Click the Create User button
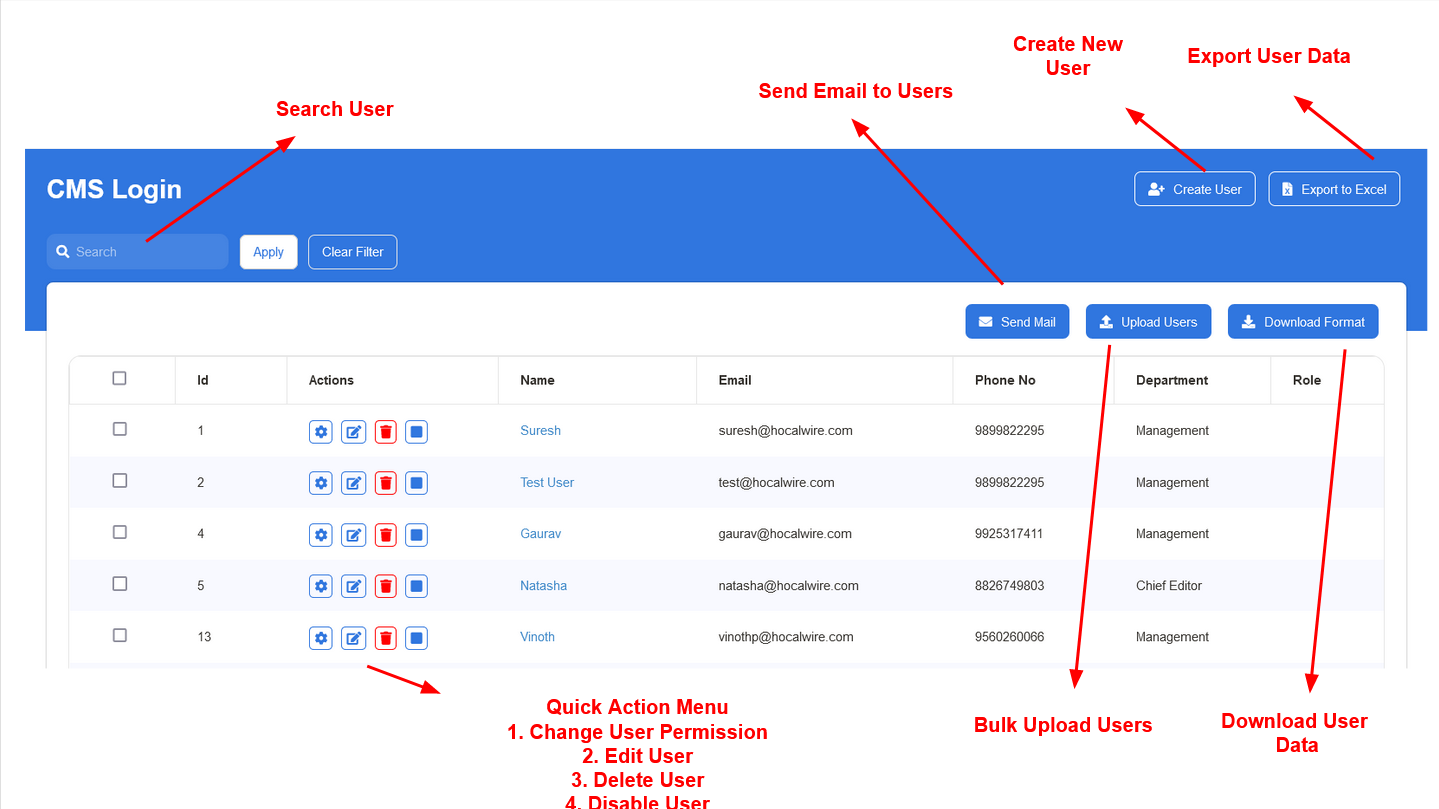 tap(1194, 189)
